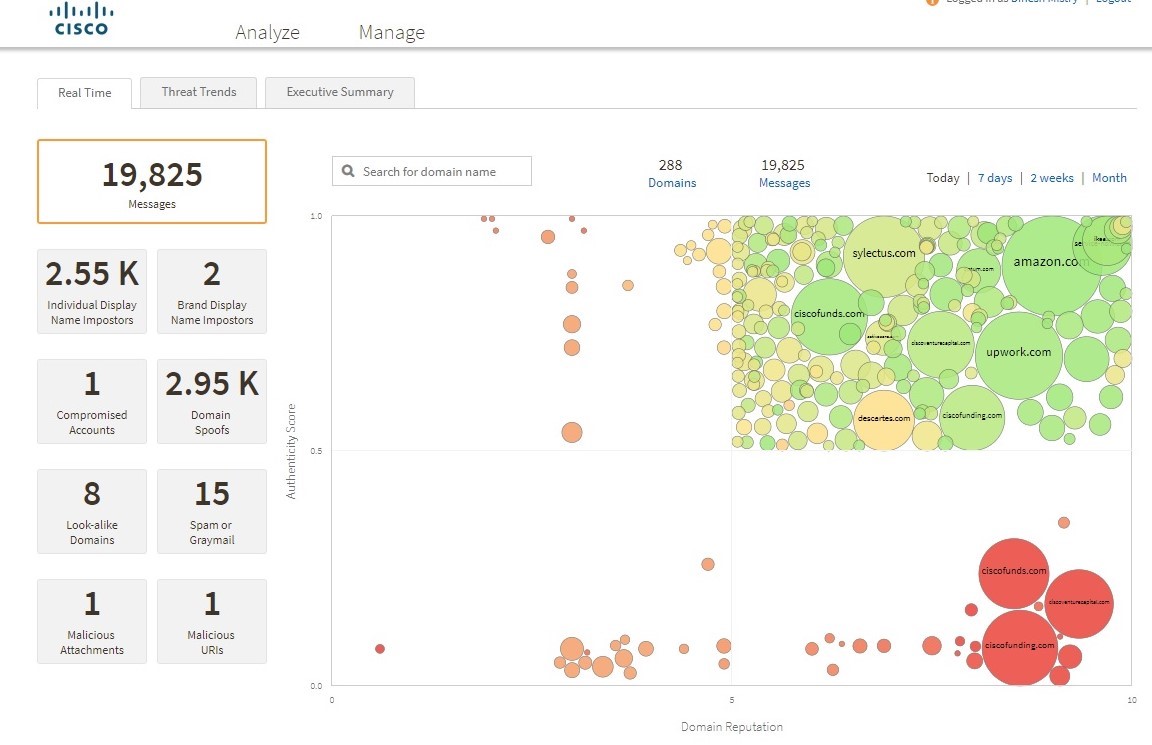Select the Real Time tab
Viewport: 1152px width, 745px height.
[x=84, y=93]
